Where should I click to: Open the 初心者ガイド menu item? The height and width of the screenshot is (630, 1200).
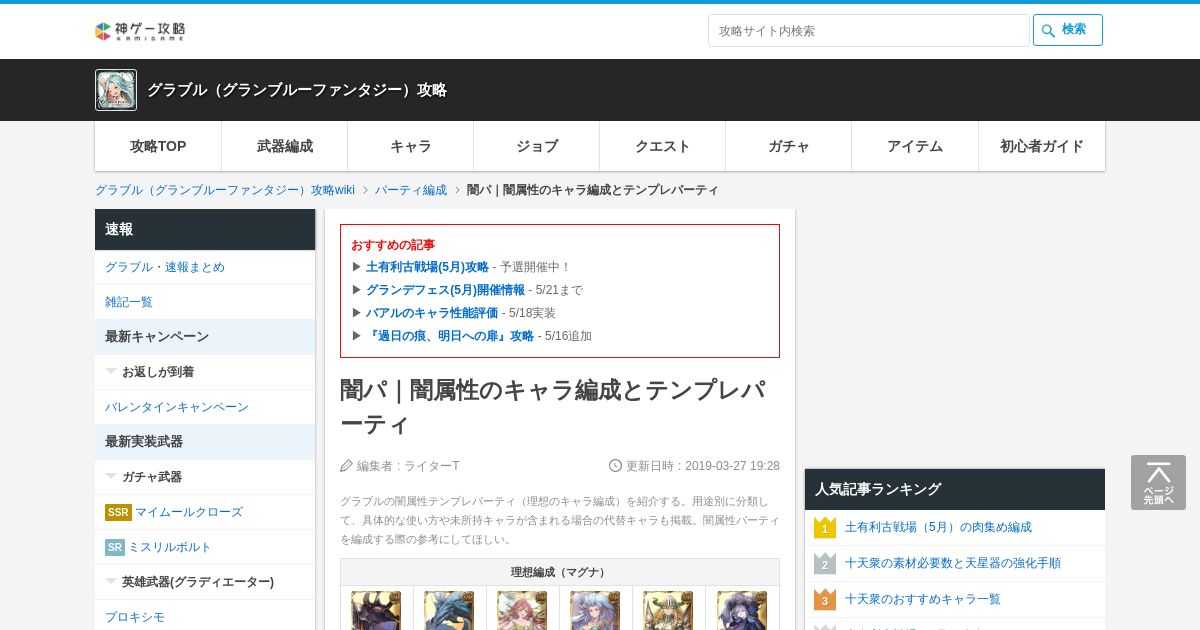point(1042,146)
